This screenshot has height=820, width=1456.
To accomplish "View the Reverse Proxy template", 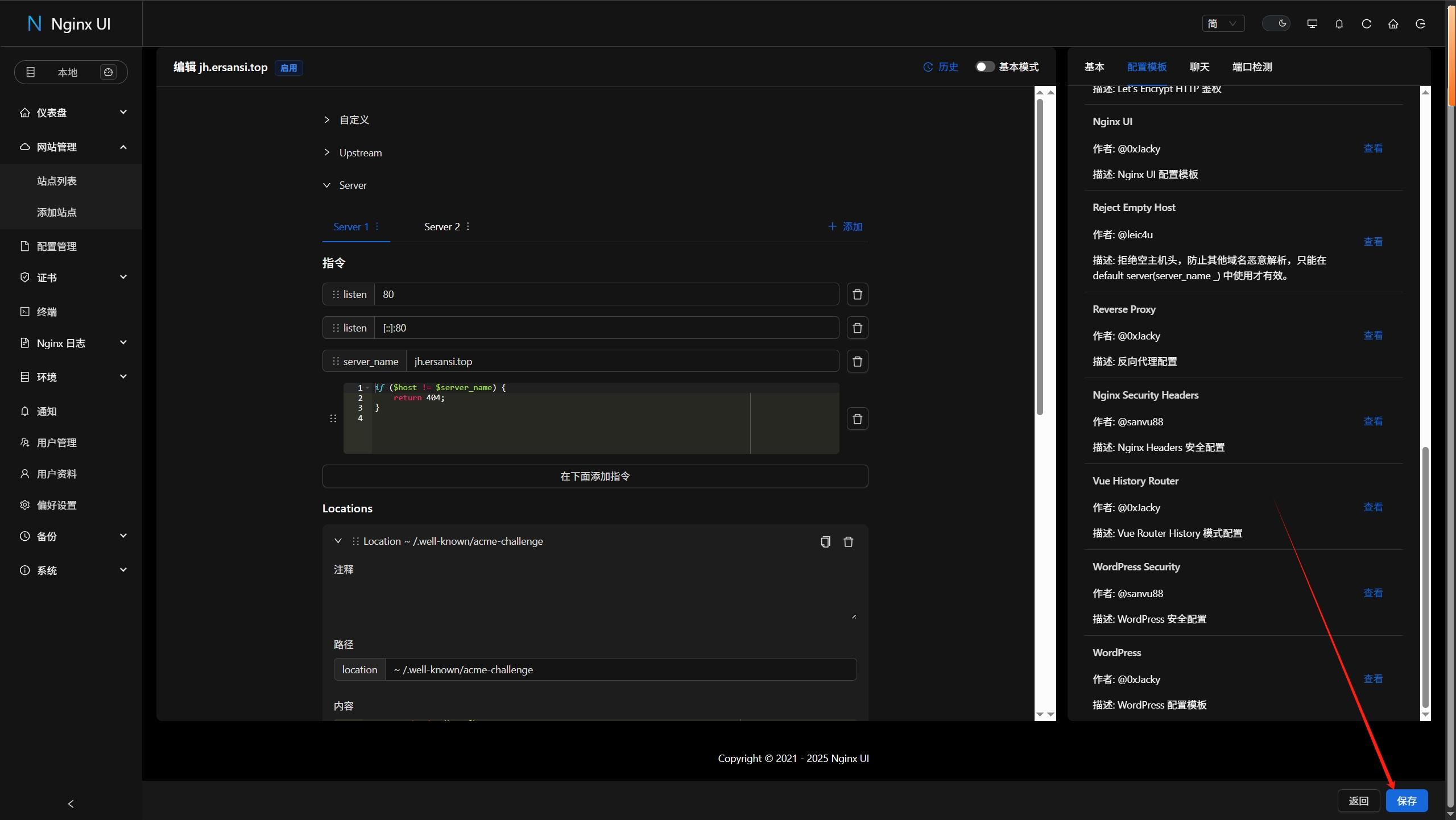I will click(1373, 336).
